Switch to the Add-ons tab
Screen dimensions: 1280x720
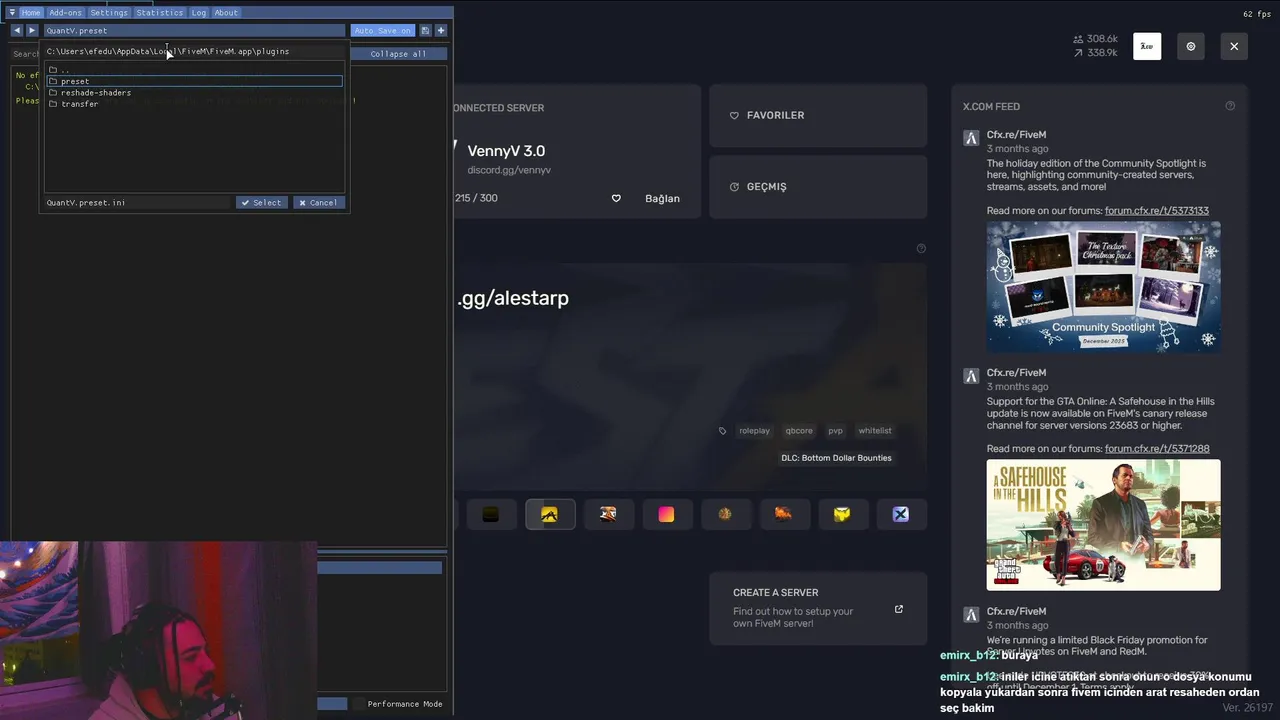(x=65, y=13)
